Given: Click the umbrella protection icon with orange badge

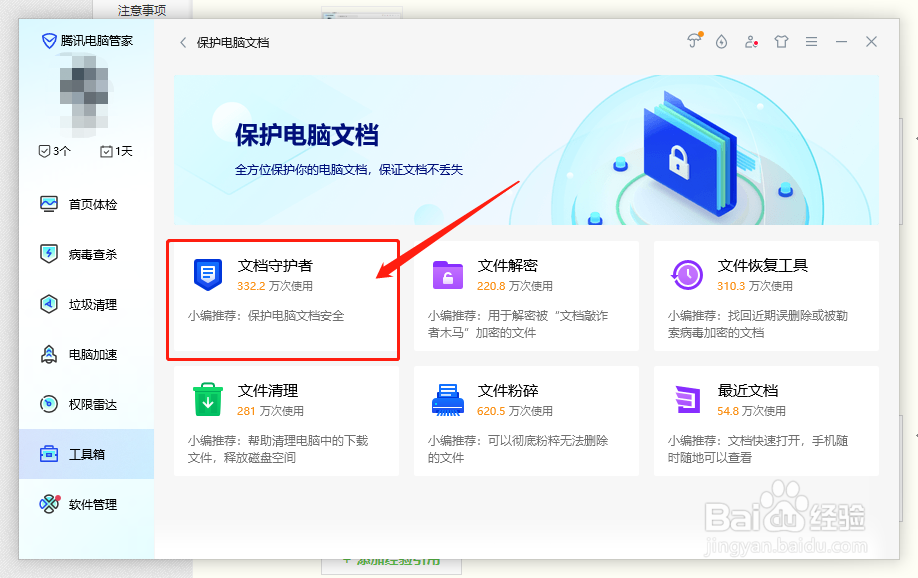Looking at the screenshot, I should [x=693, y=41].
